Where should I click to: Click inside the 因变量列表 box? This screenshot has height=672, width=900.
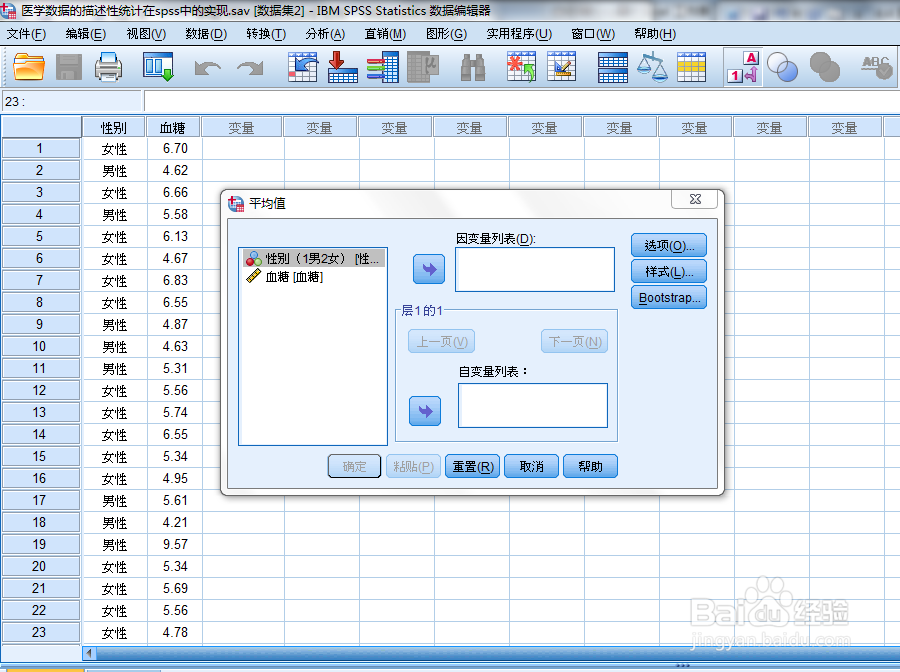pyautogui.click(x=535, y=269)
